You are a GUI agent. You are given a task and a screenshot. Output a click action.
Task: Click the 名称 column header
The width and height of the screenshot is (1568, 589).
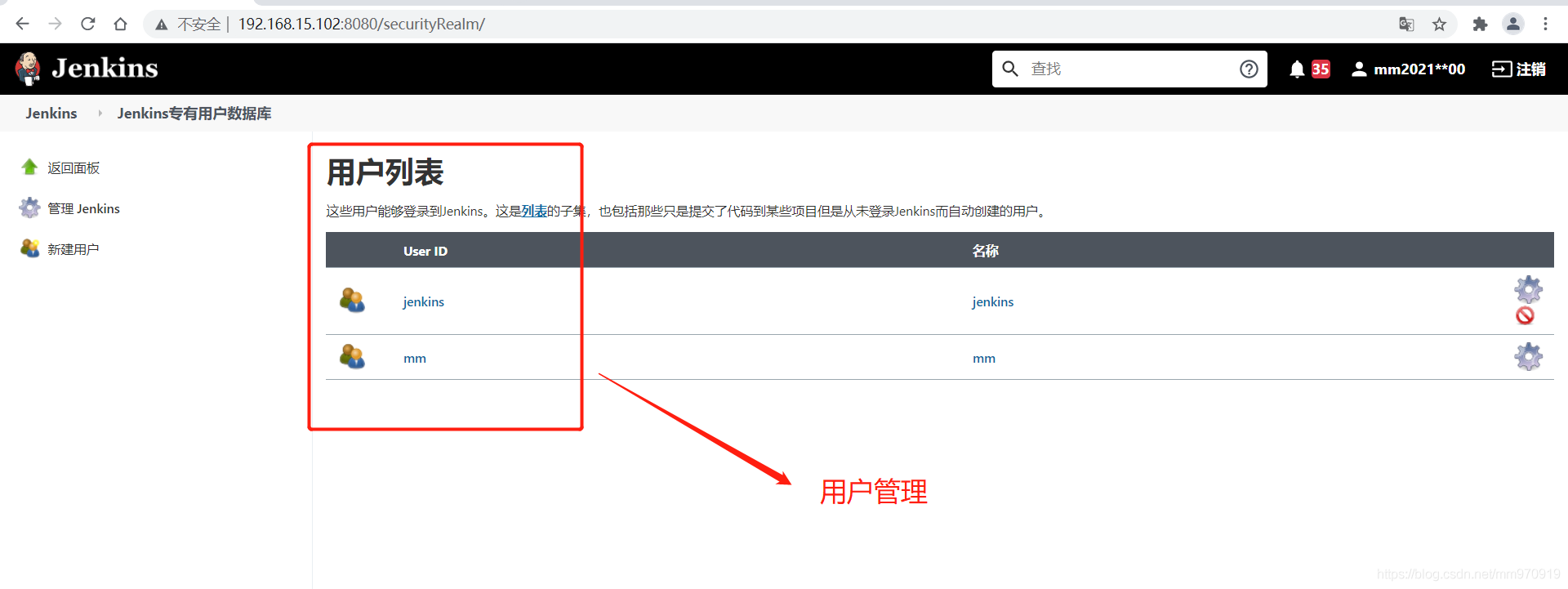click(986, 251)
